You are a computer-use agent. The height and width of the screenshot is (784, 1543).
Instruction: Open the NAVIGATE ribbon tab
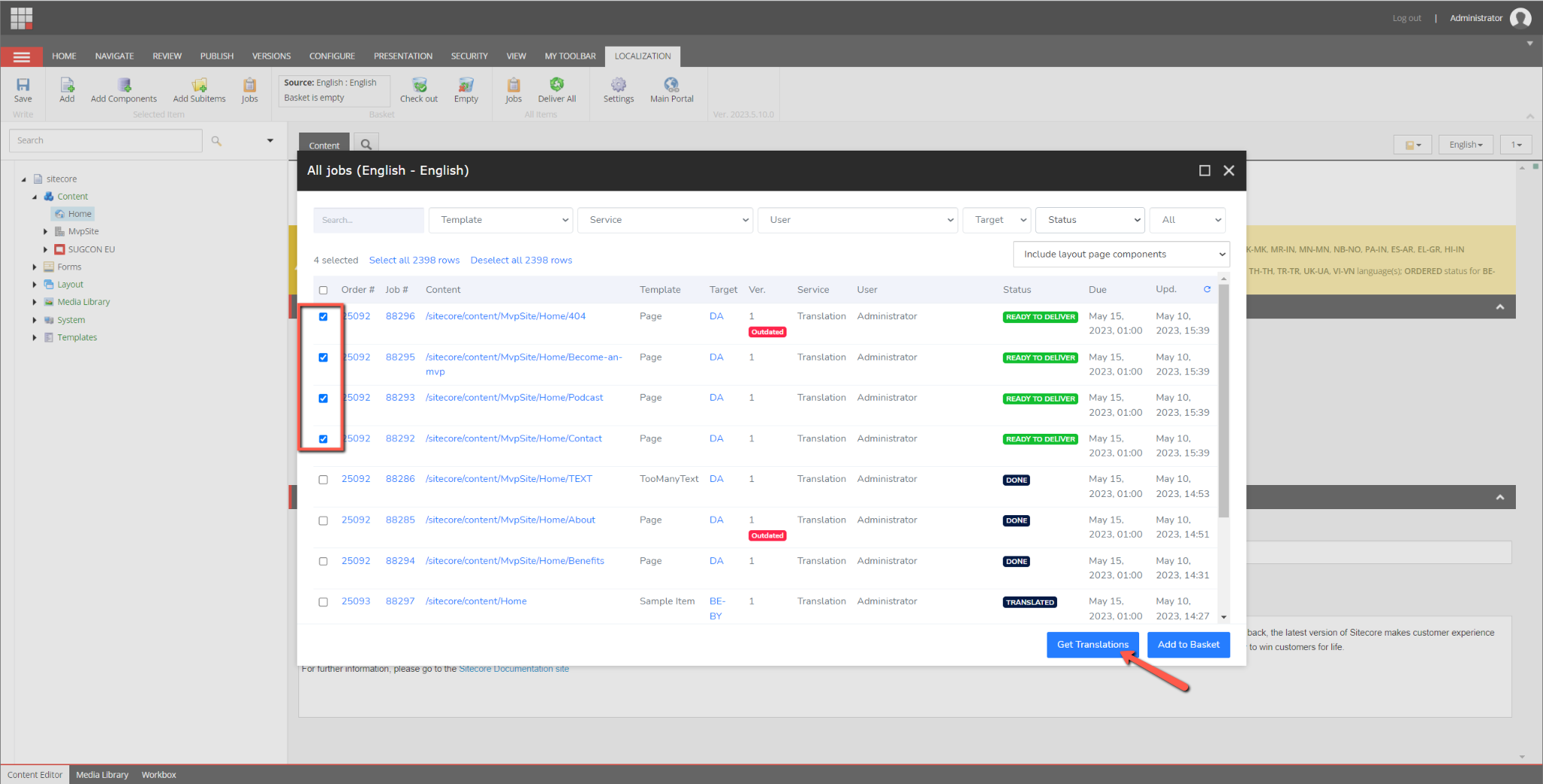[115, 56]
